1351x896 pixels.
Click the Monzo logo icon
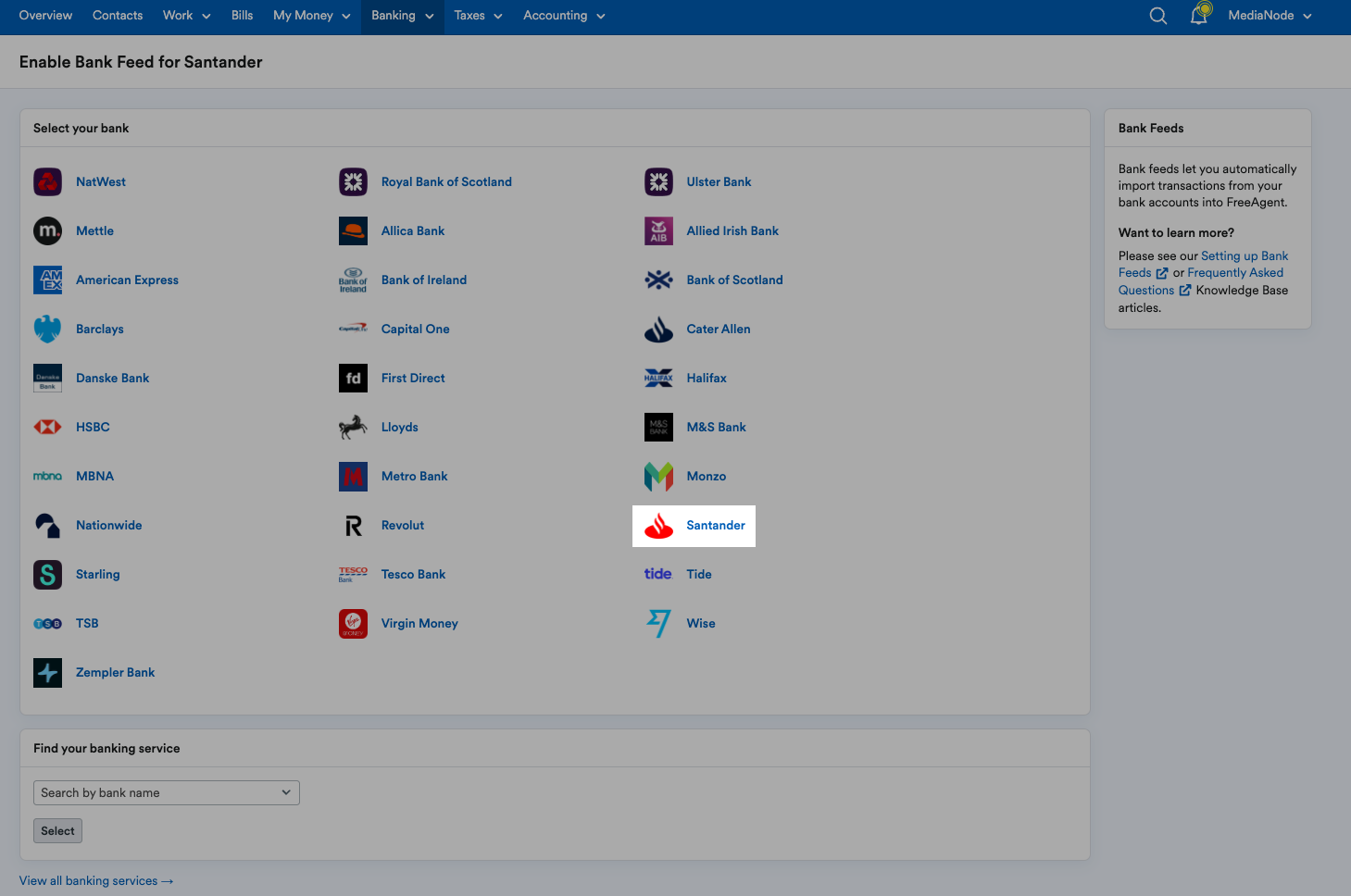click(658, 477)
